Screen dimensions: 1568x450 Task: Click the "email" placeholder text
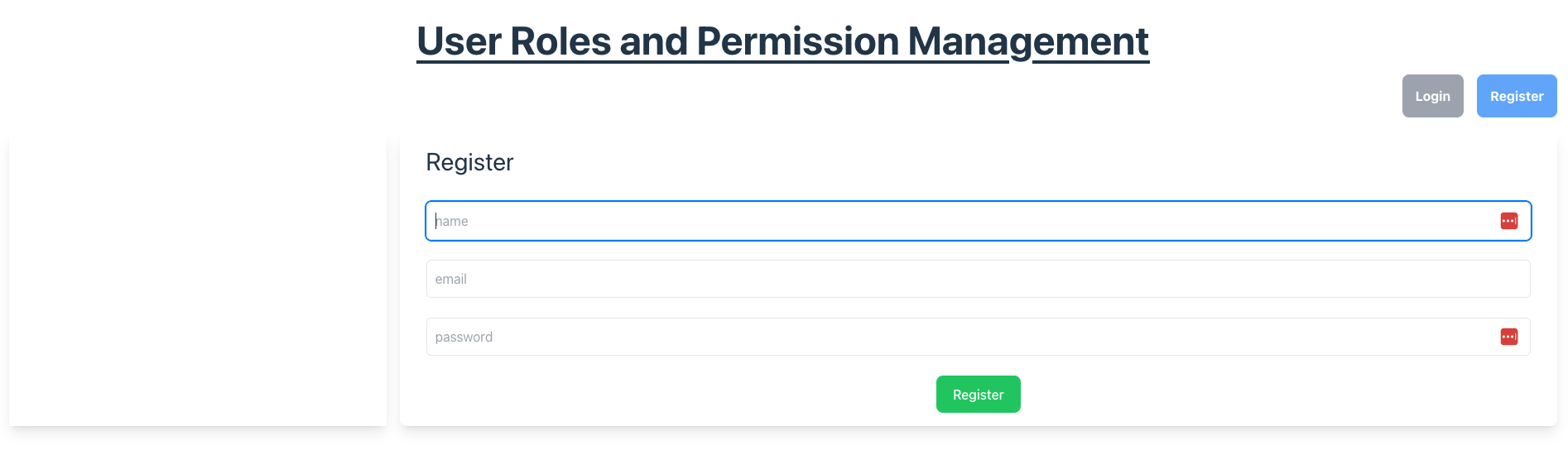pyautogui.click(x=451, y=280)
